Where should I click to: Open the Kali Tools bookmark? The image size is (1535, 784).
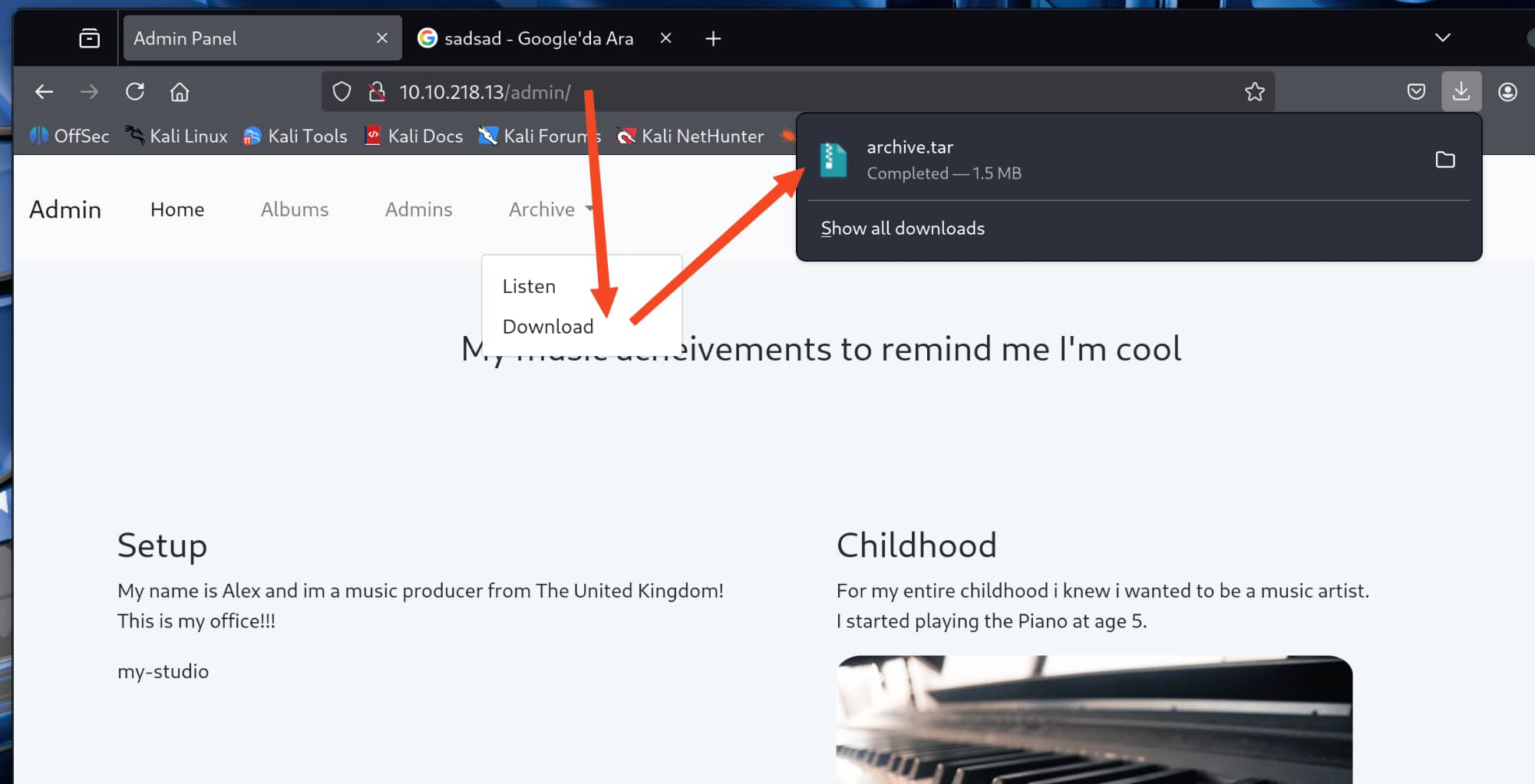click(295, 136)
